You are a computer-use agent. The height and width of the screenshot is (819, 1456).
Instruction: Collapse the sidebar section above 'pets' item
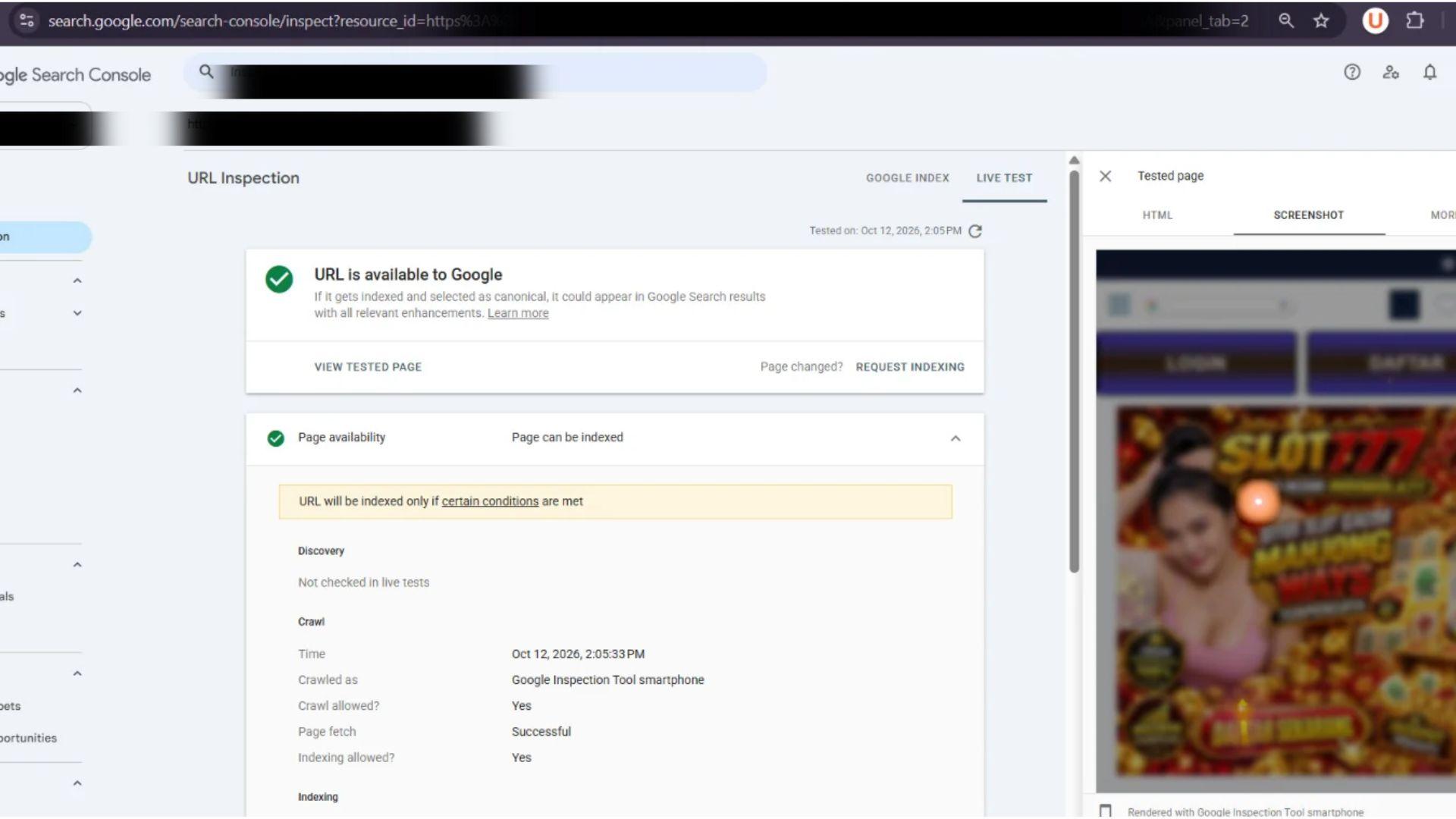(77, 673)
